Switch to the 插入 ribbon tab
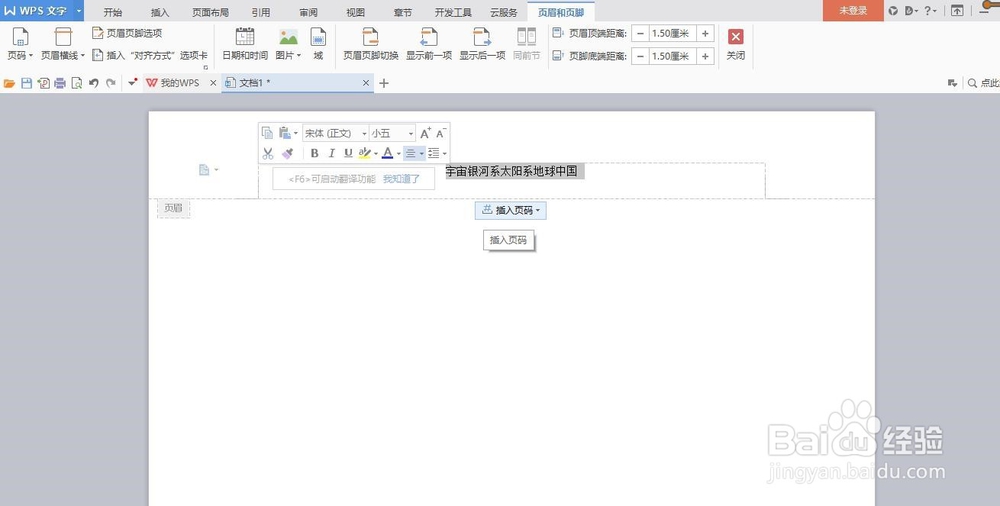Screen dimensions: 1000x506 pyautogui.click(x=160, y=11)
